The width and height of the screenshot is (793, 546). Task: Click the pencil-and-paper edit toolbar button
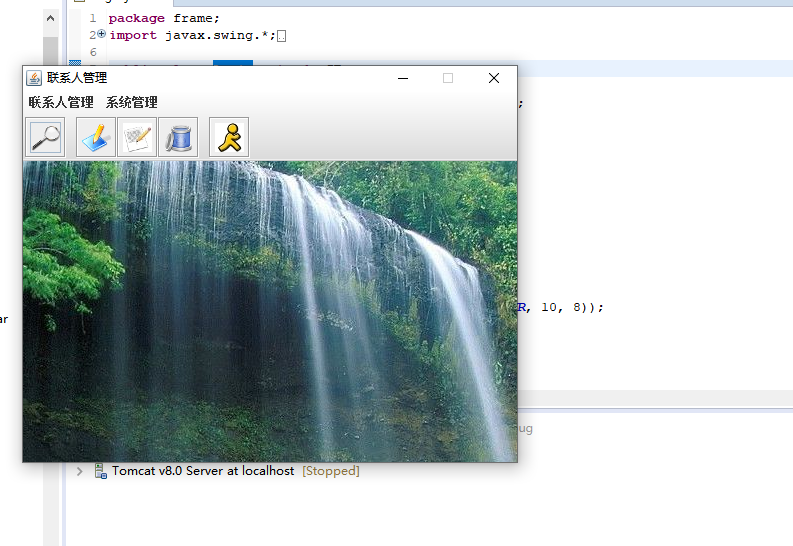[137, 138]
